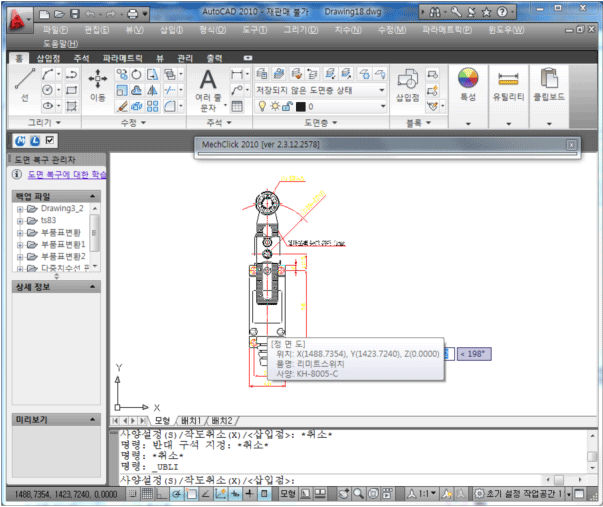Click the black layer color swatch
Image resolution: width=603 pixels, height=507 pixels.
click(x=298, y=106)
